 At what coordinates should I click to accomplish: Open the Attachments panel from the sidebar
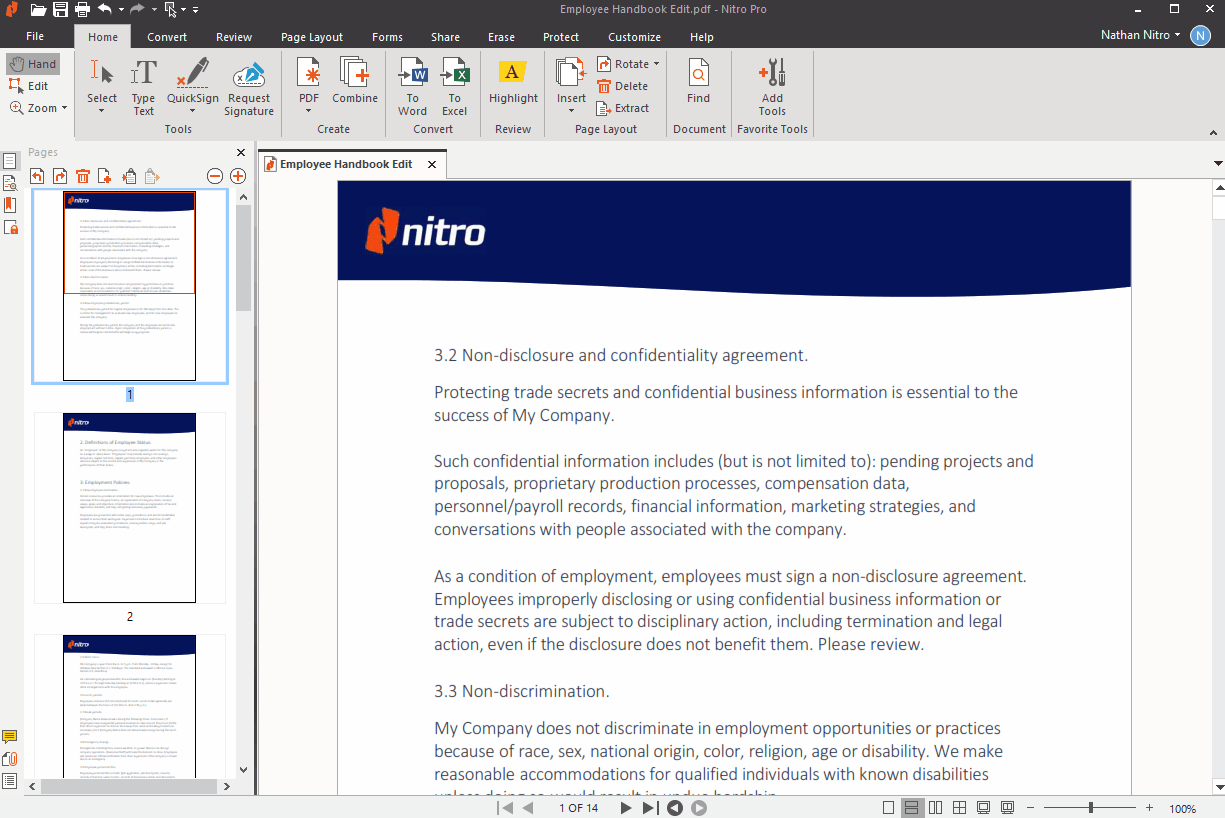10,758
